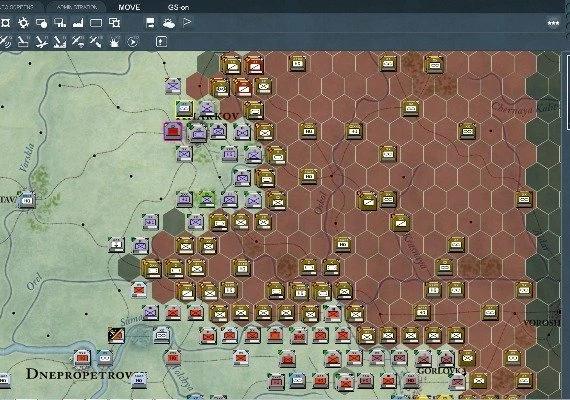The height and width of the screenshot is (400, 570).
Task: Select the yellow-outlined unit above Kharkov label
Action: (185, 109)
